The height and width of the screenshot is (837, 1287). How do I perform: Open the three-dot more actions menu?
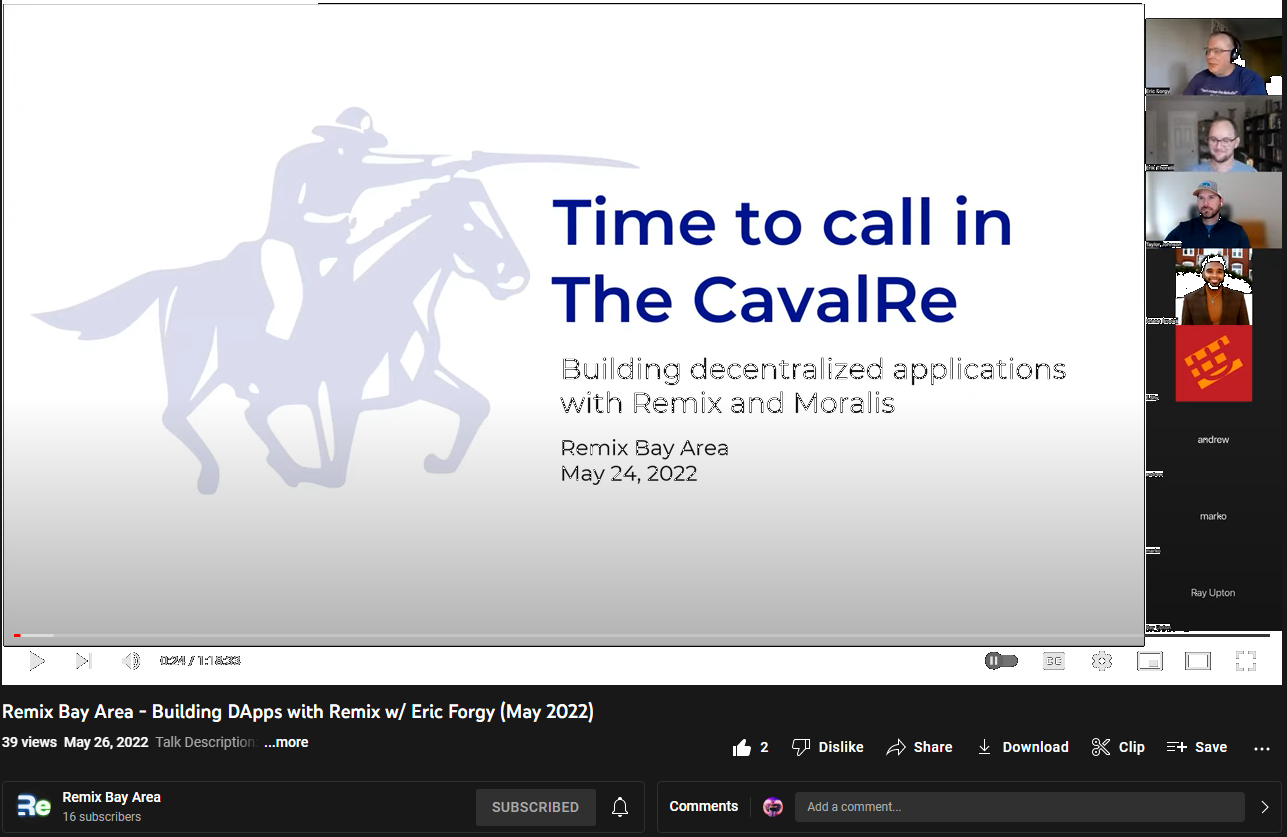tap(1261, 748)
